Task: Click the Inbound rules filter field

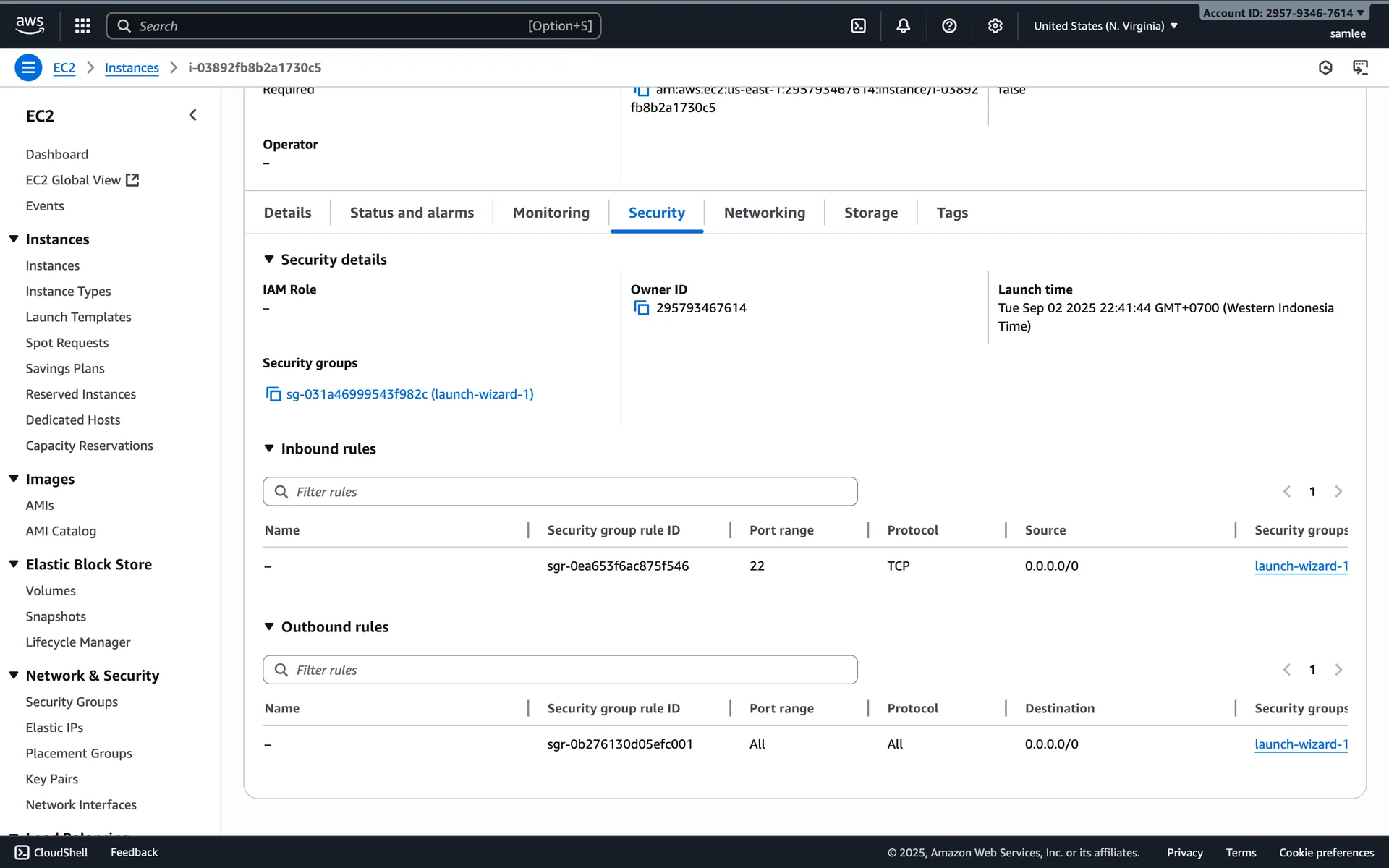Action: tap(560, 492)
